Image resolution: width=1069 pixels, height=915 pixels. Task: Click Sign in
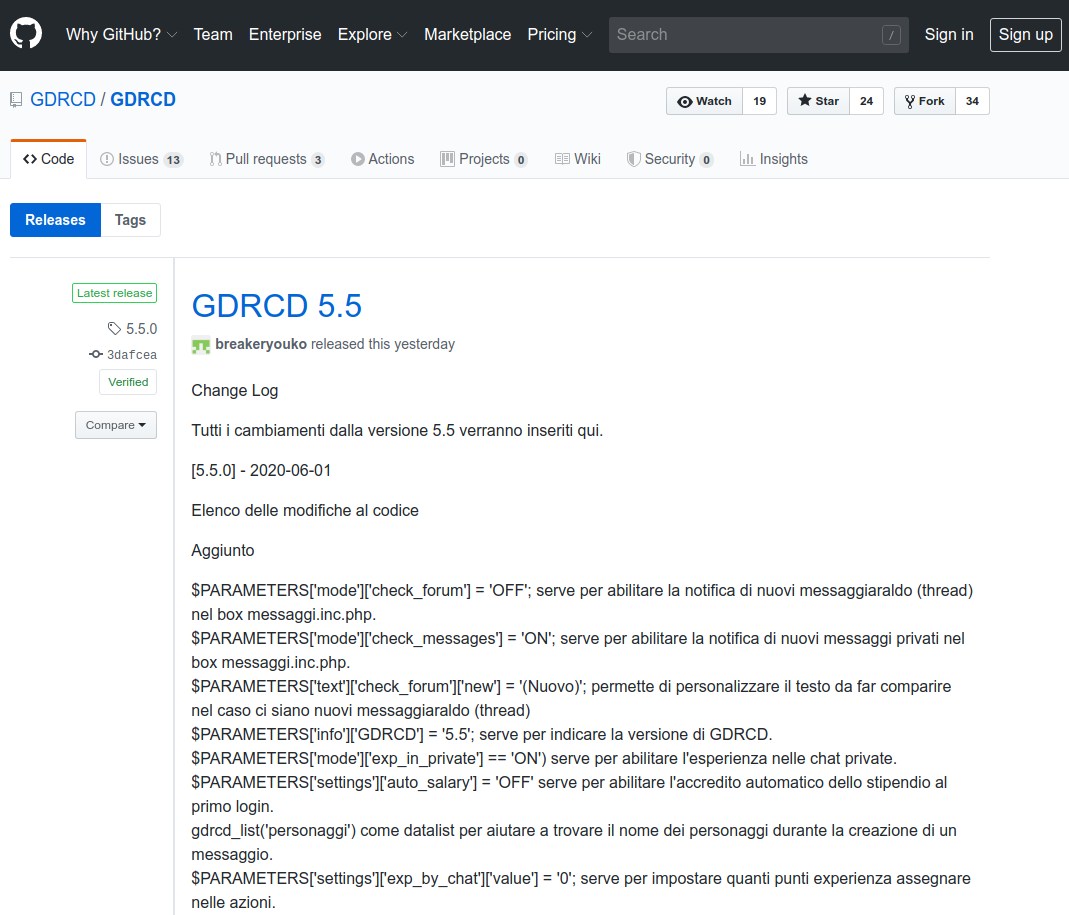click(x=949, y=34)
